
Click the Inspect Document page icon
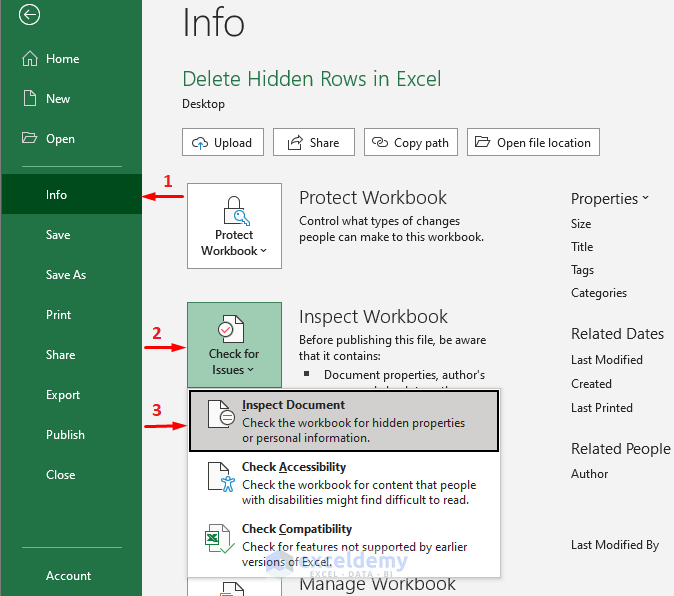[x=221, y=414]
